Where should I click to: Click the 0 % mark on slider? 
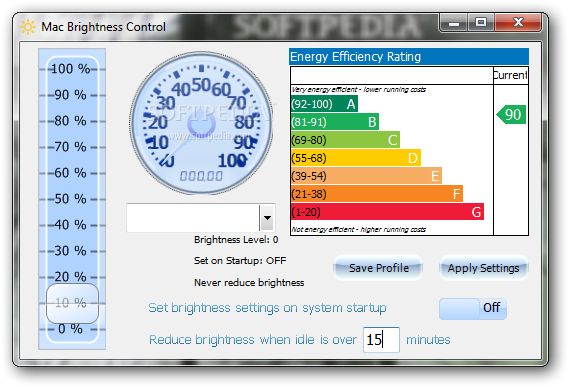[x=71, y=329]
